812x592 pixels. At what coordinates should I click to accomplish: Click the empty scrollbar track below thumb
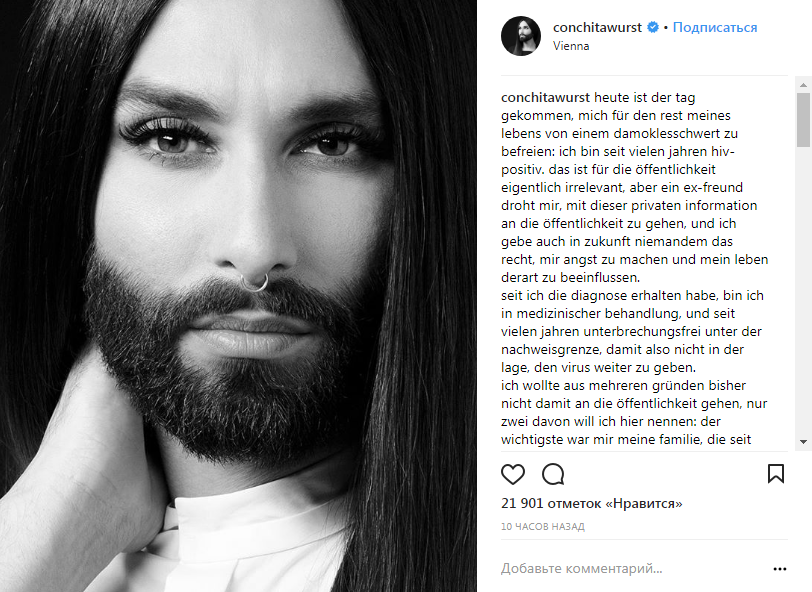[803, 290]
